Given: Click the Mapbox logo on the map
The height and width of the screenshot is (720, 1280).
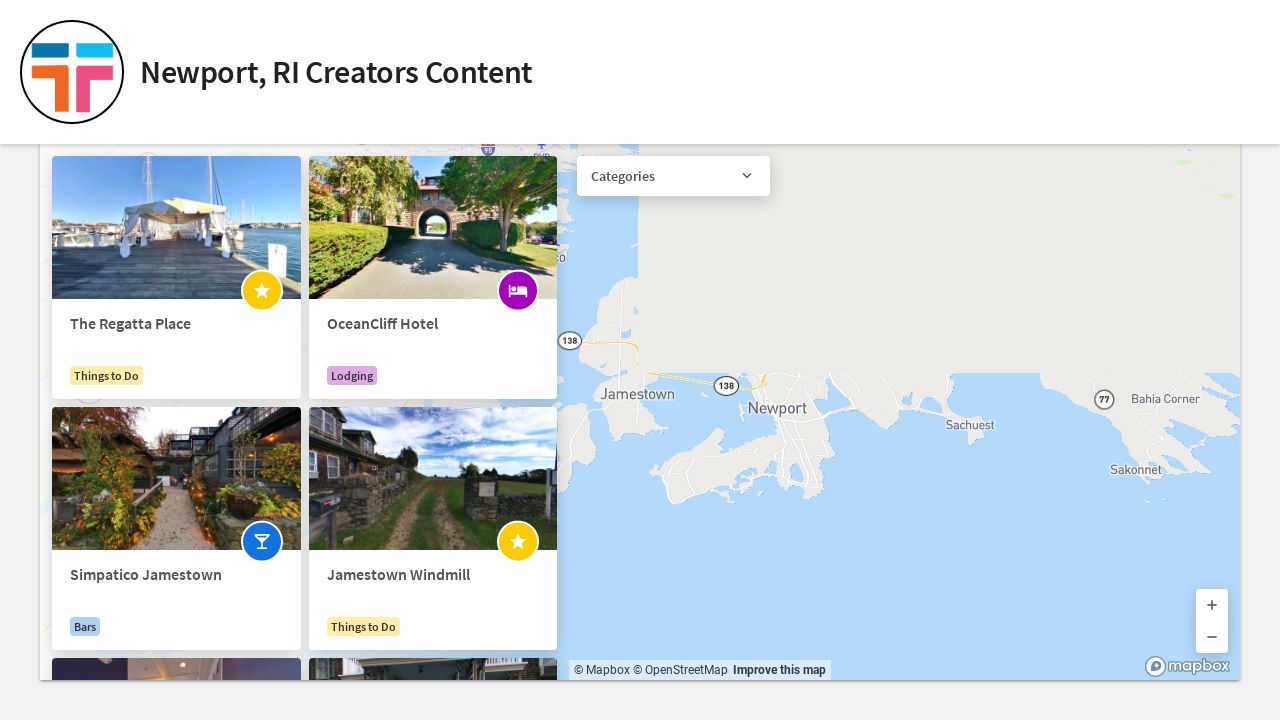Looking at the screenshot, I should coord(1188,666).
